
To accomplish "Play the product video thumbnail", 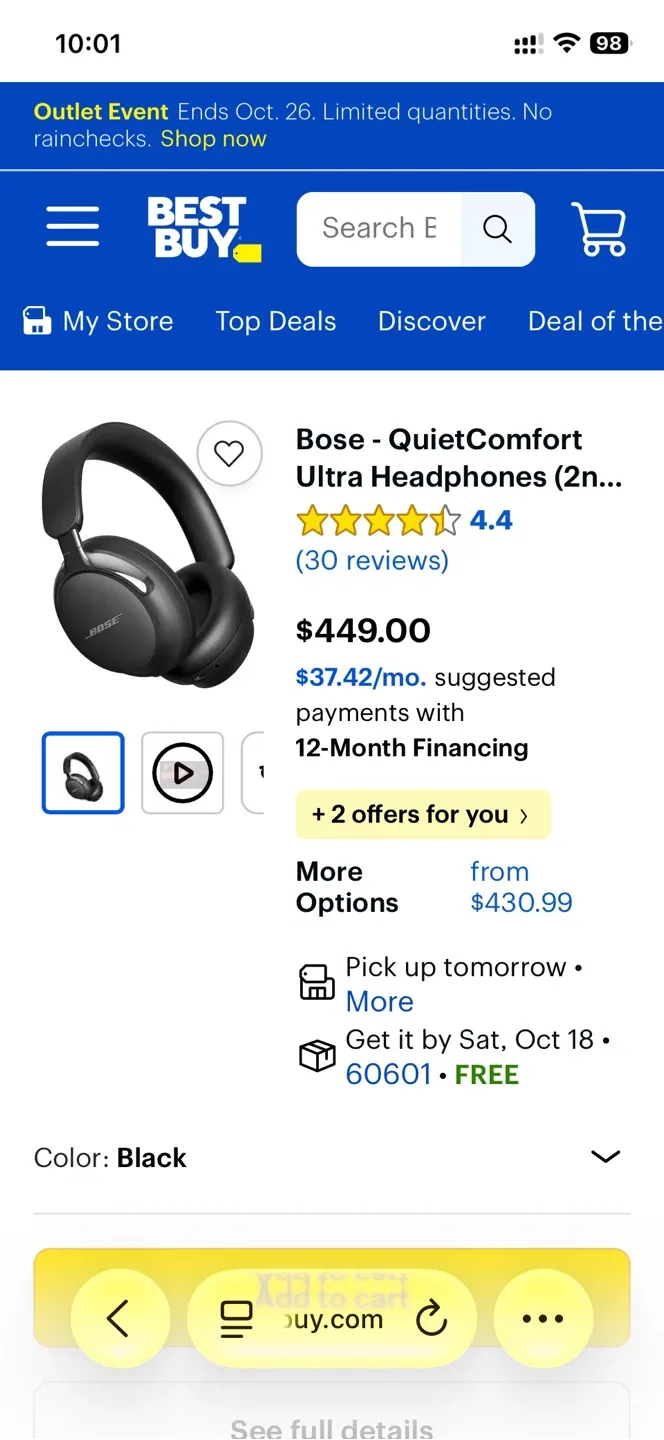I will (x=182, y=773).
